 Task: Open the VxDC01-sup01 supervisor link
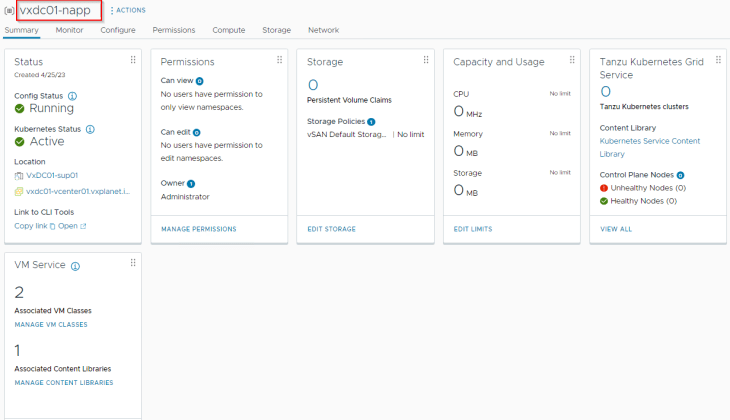click(52, 176)
